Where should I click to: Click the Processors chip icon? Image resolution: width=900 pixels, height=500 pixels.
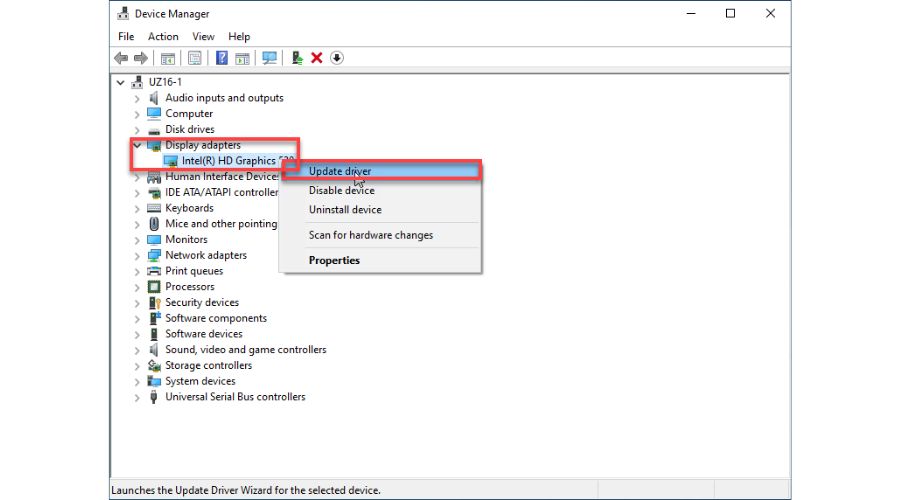pos(154,286)
